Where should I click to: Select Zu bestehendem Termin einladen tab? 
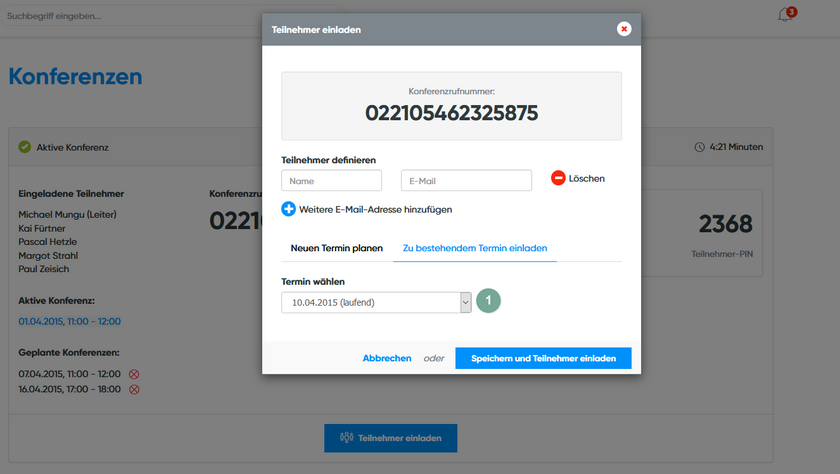click(474, 248)
